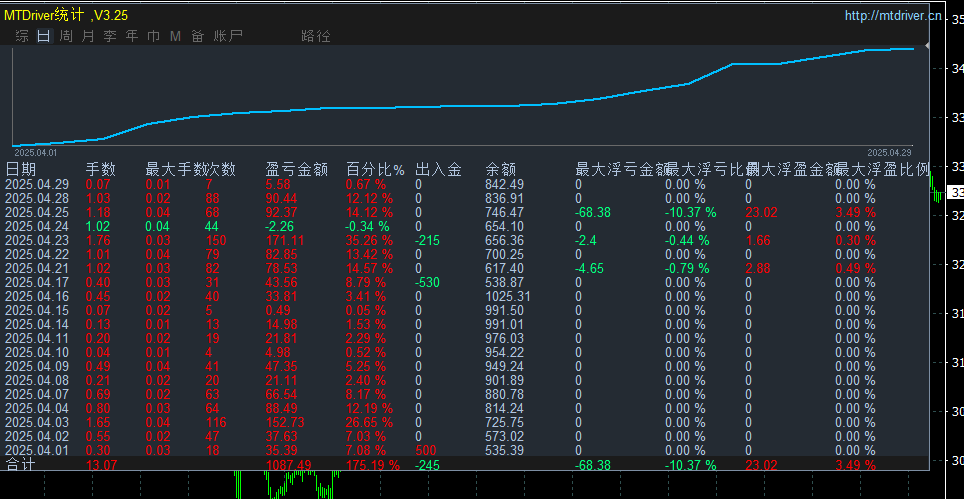Click the 最大浮盈比例 column header
The width and height of the screenshot is (964, 499).
click(x=883, y=169)
